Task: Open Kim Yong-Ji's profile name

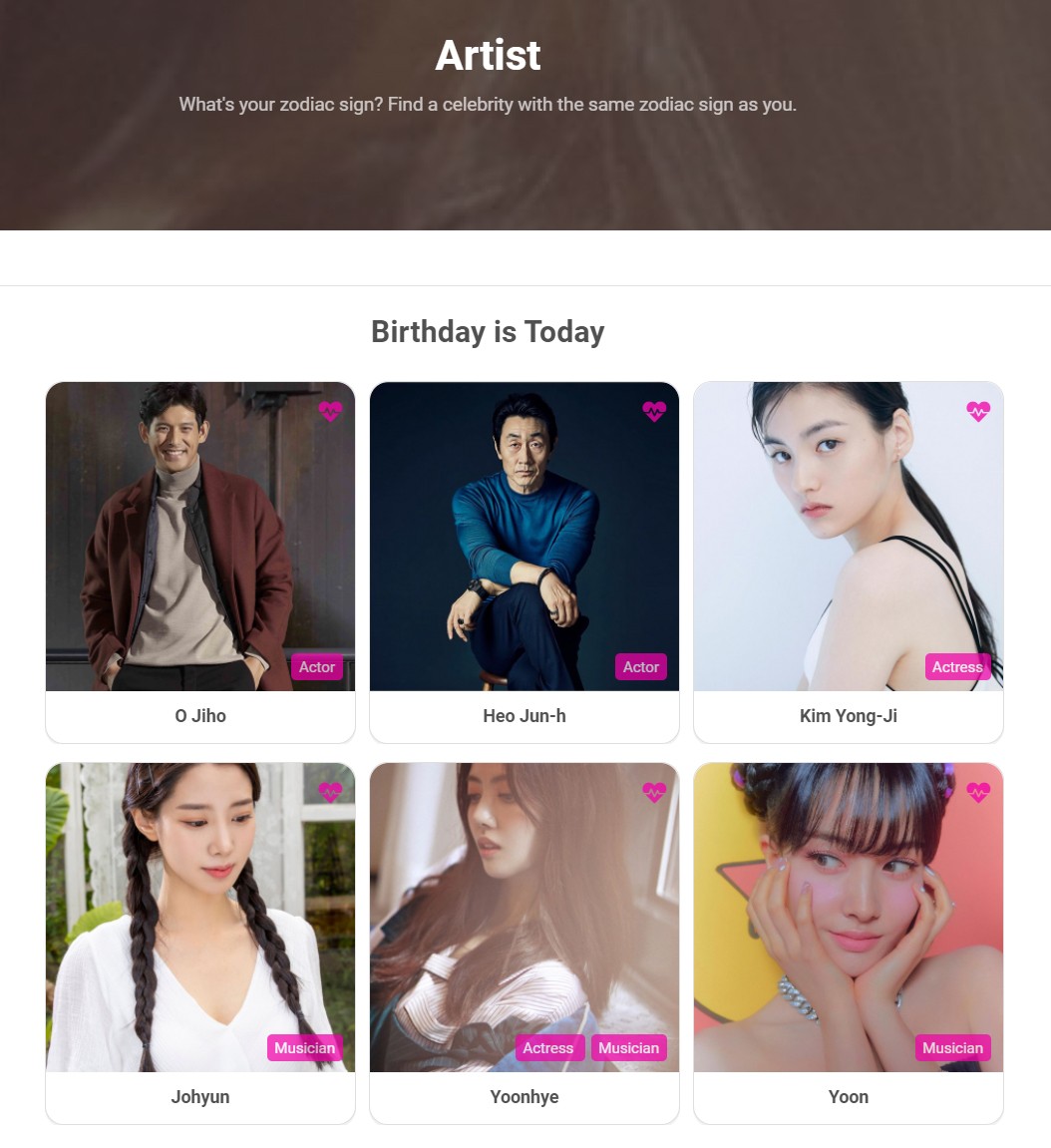Action: pos(849,716)
